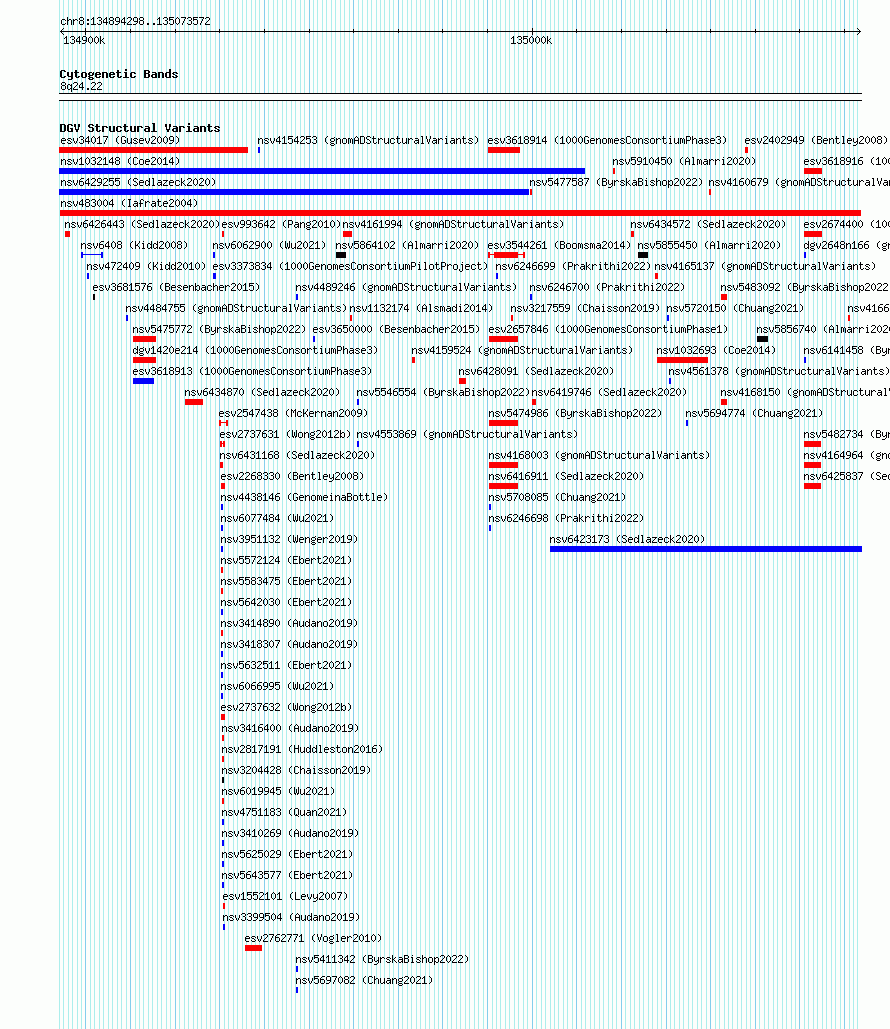Viewport: 890px width, 1029px height.
Task: Select nsv5708085 (Chuang2021) label
Action: [557, 497]
